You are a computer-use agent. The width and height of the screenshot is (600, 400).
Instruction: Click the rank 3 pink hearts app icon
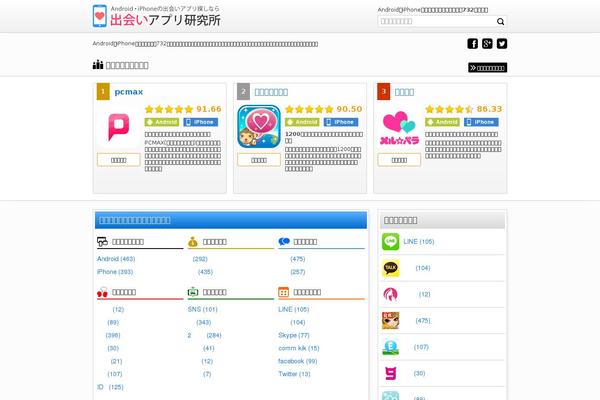(x=399, y=128)
